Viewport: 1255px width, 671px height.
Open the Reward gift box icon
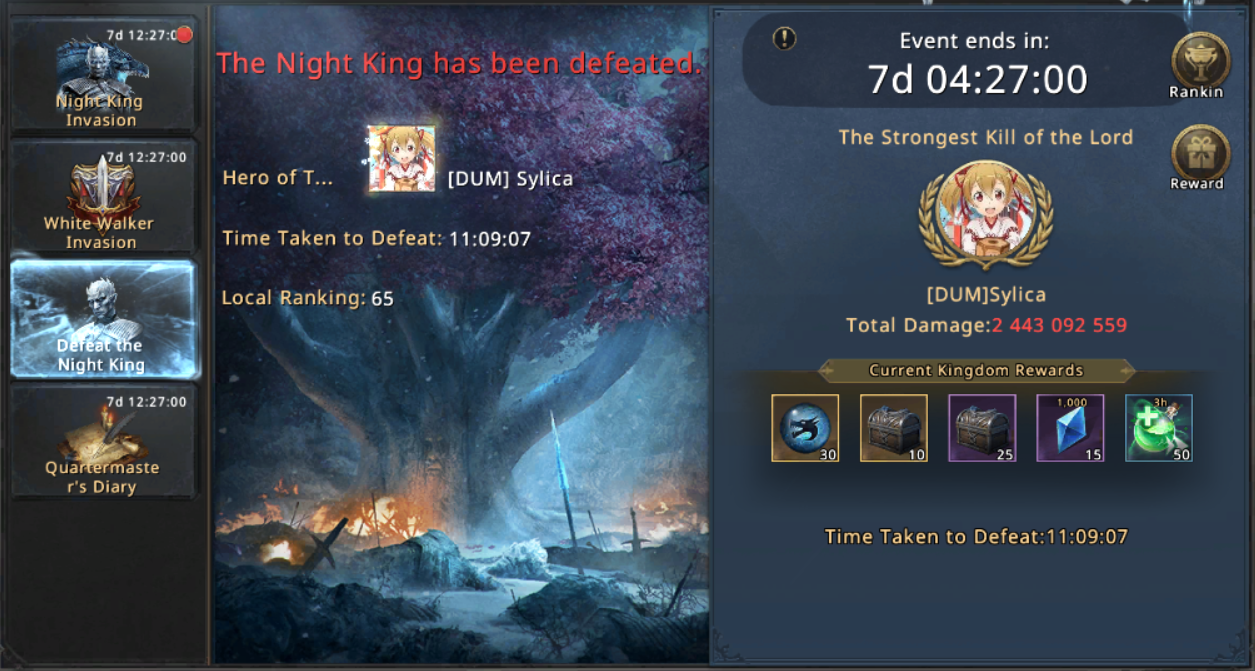[1200, 154]
